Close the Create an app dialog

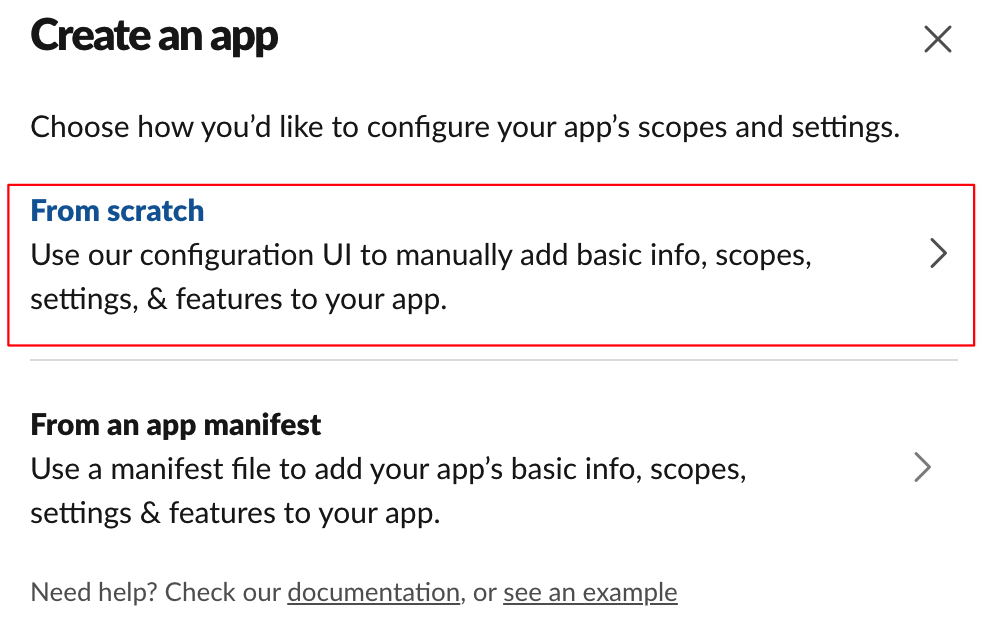click(938, 39)
